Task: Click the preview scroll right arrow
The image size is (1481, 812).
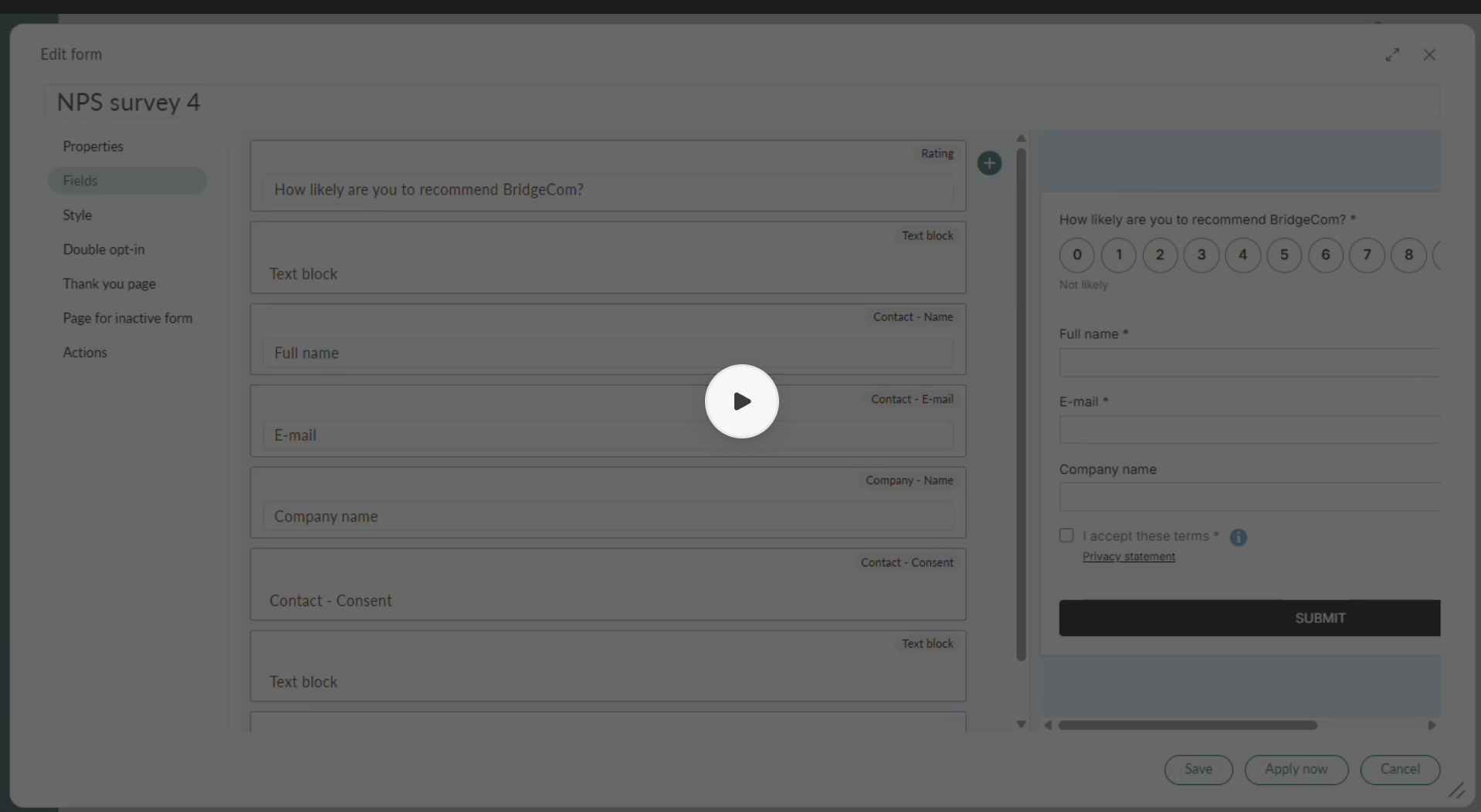Action: coord(1432,726)
